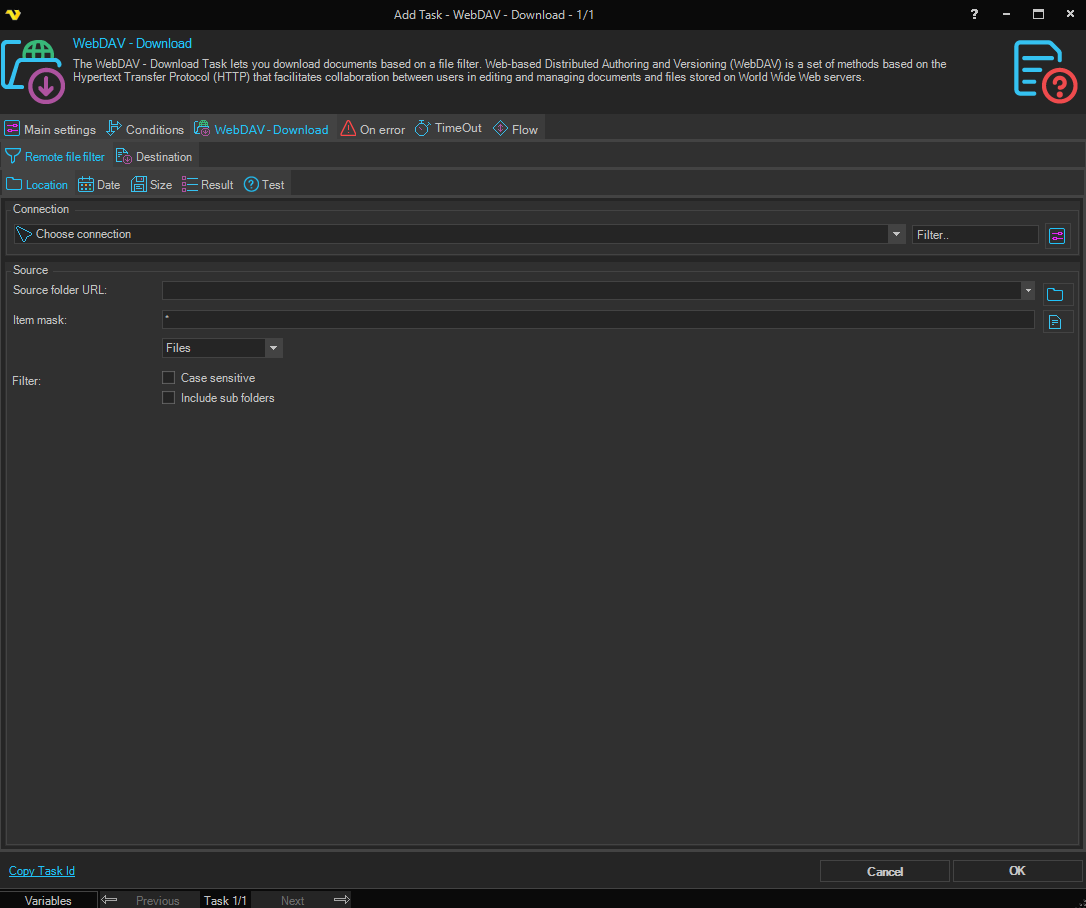Select the WebDAV - Download tab
The image size is (1086, 908).
click(x=262, y=130)
